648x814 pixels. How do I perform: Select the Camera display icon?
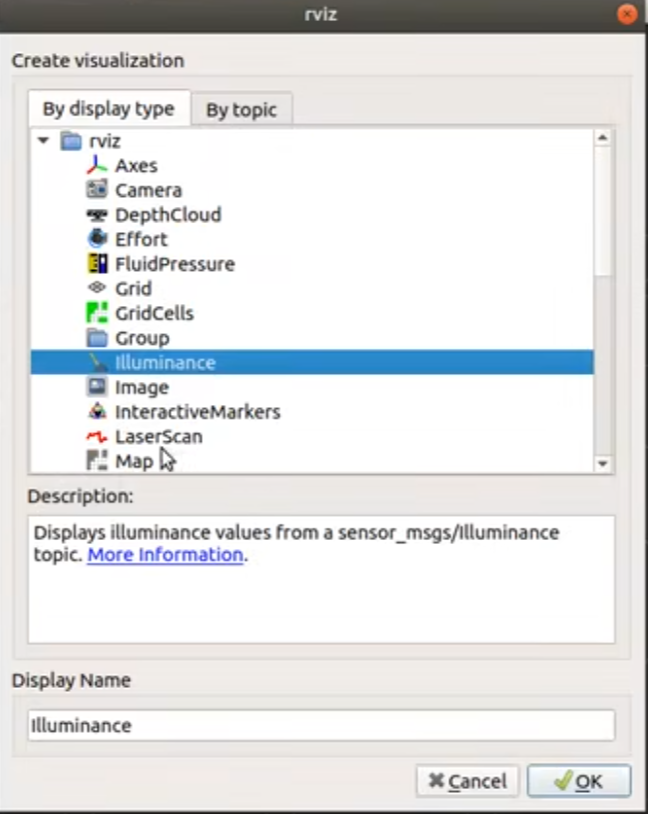tap(97, 189)
